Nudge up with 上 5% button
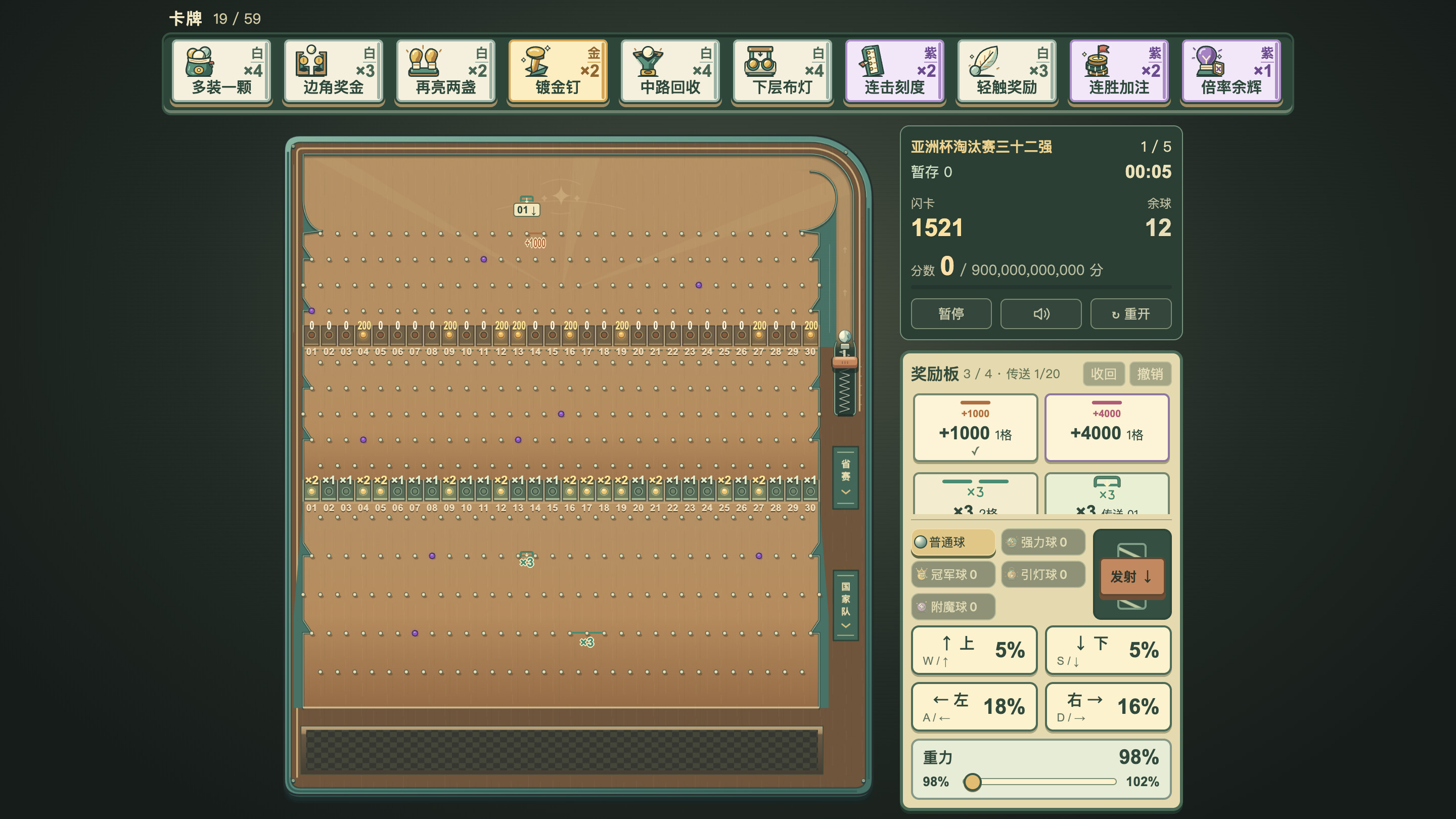This screenshot has height=819, width=1456. point(974,650)
